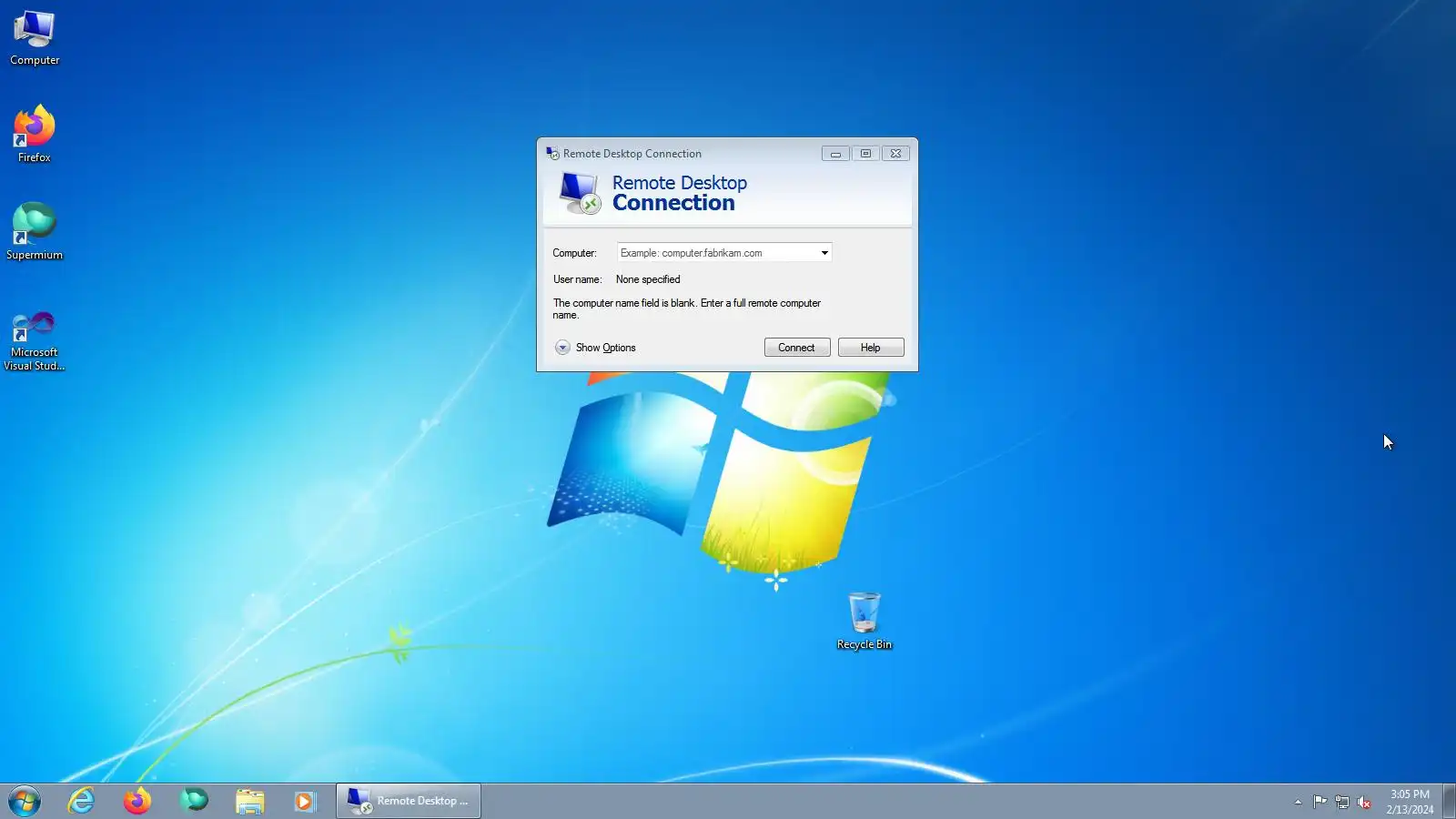Open the Computer desktop icon

point(35,38)
